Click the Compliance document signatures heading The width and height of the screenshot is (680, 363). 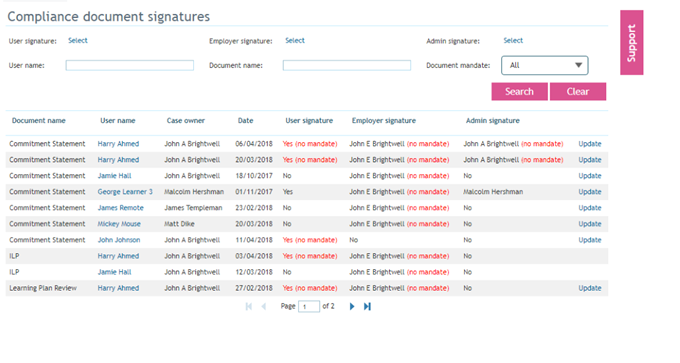[x=108, y=16]
